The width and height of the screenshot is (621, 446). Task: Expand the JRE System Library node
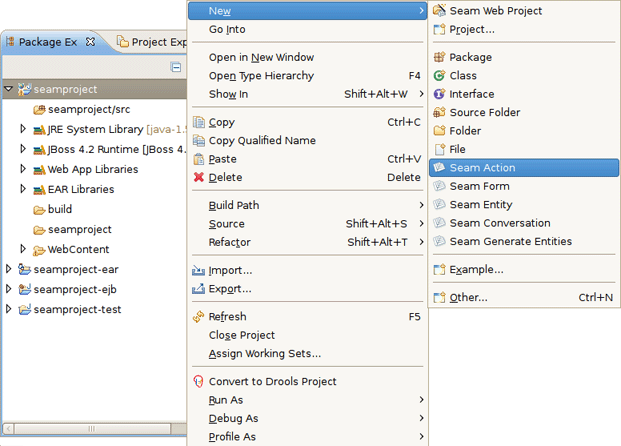coord(24,130)
